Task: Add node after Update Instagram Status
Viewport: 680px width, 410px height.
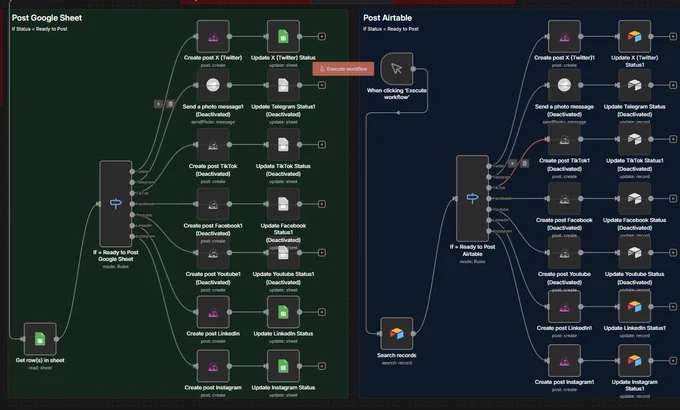Action: click(x=322, y=366)
